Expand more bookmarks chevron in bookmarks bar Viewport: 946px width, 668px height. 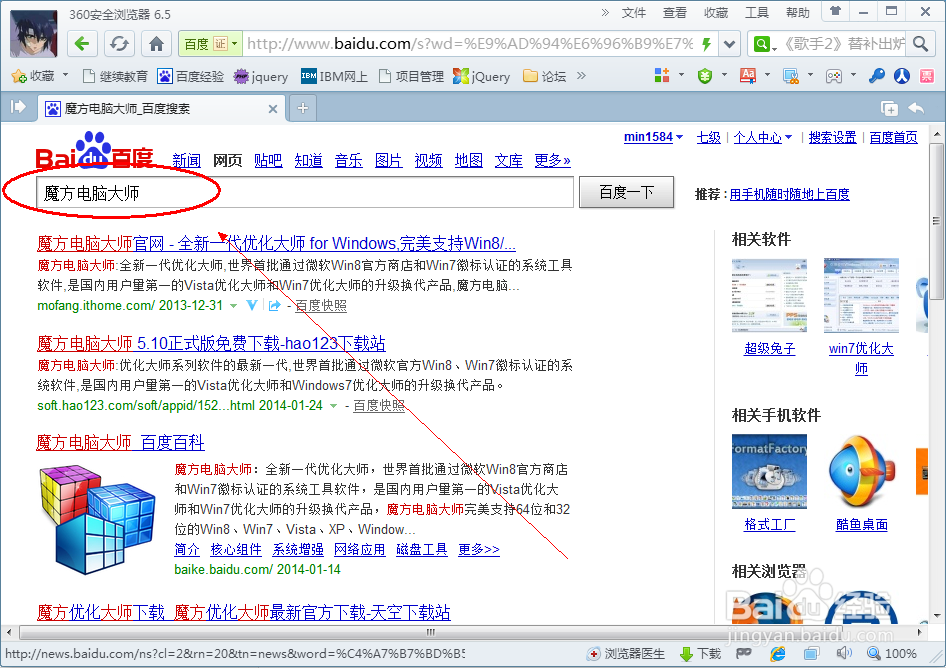click(x=581, y=75)
